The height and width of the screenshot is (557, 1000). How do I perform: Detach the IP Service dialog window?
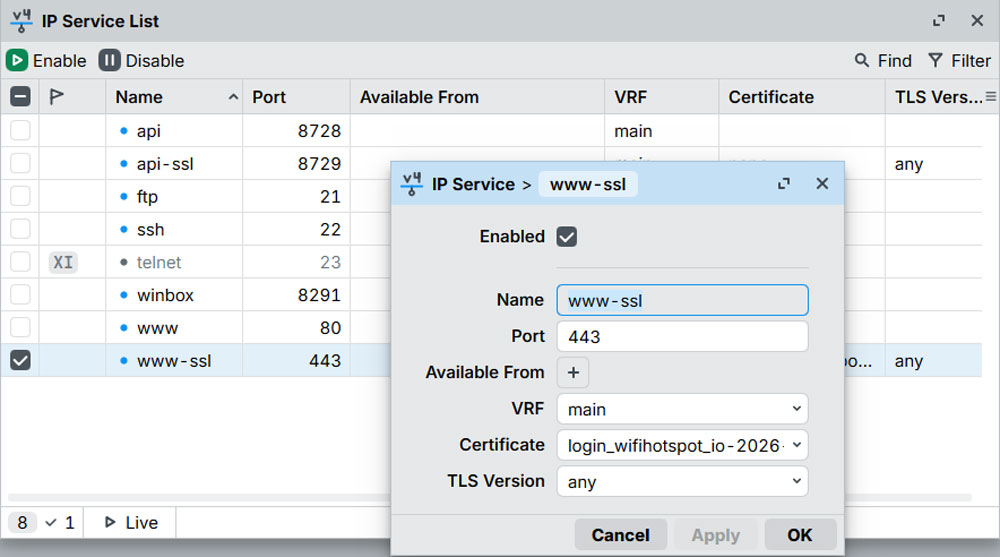(784, 184)
